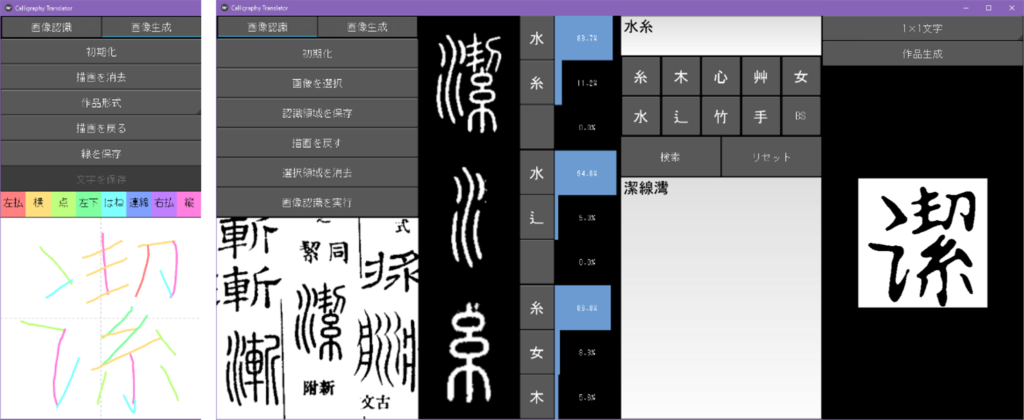Image resolution: width=1024 pixels, height=420 pixels.
Task: Toggle the 左払 stroke type
Action: 13,203
